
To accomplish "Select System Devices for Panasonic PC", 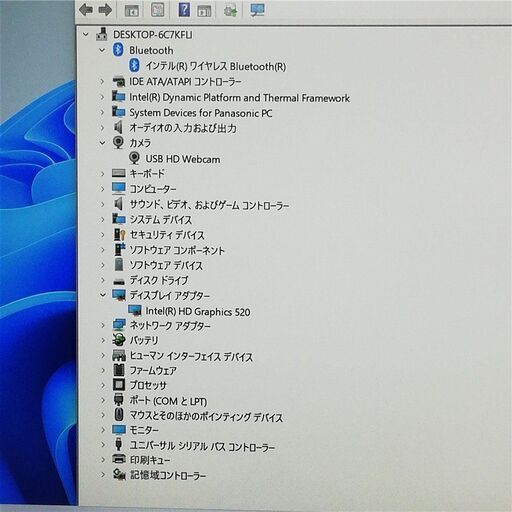I will tap(200, 113).
